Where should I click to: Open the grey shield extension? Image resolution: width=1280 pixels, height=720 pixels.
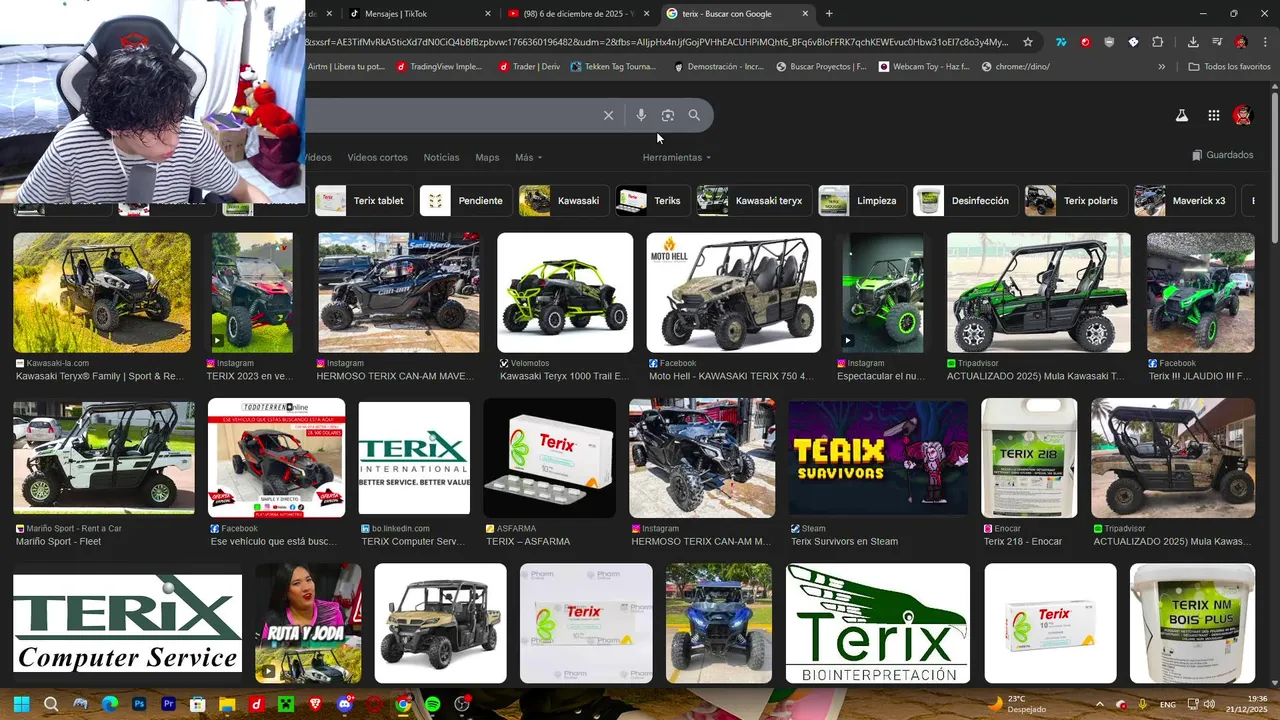(x=1109, y=42)
